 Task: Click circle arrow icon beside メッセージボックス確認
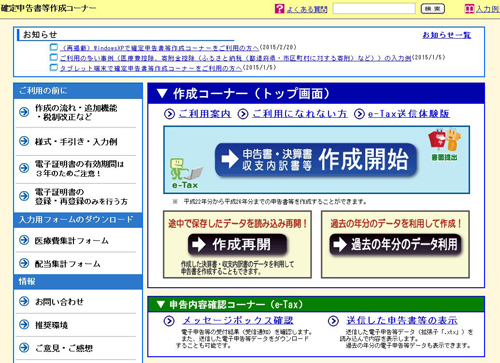tap(169, 321)
